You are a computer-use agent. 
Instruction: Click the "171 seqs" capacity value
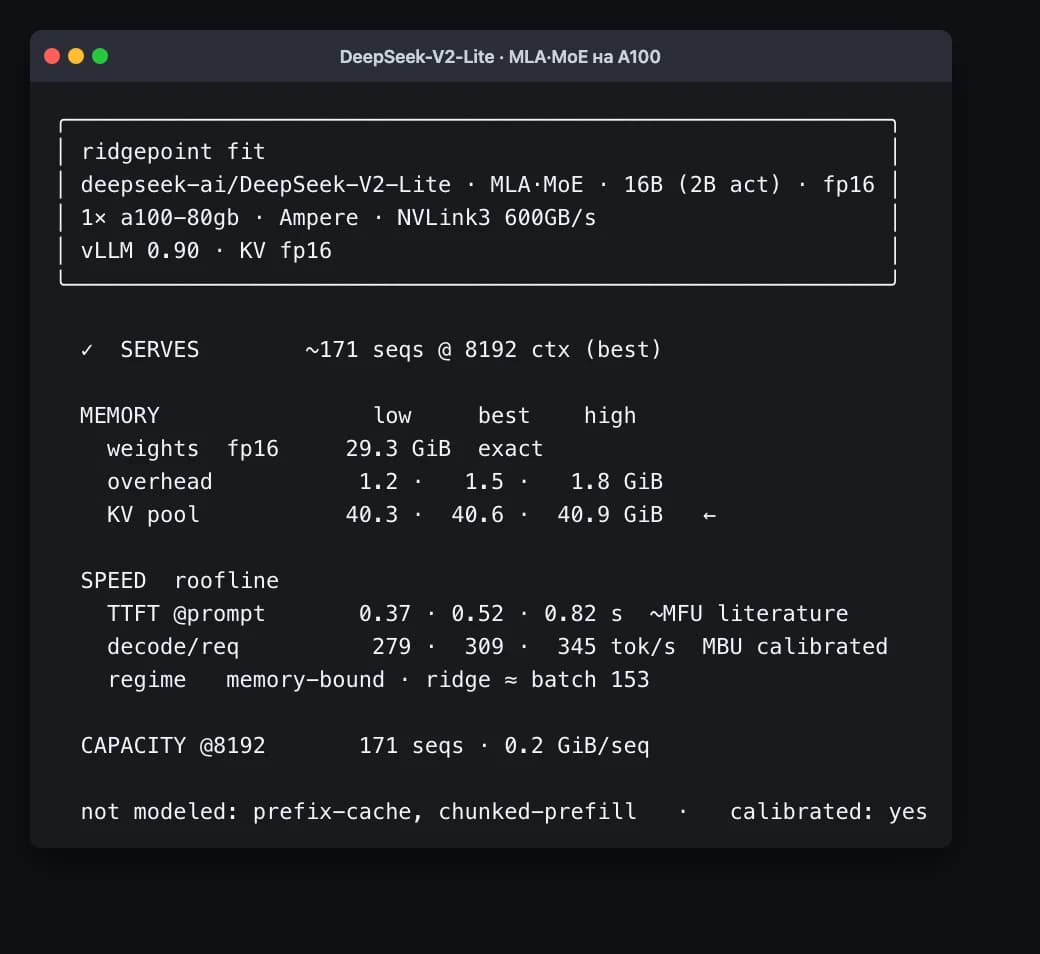pyautogui.click(x=411, y=746)
